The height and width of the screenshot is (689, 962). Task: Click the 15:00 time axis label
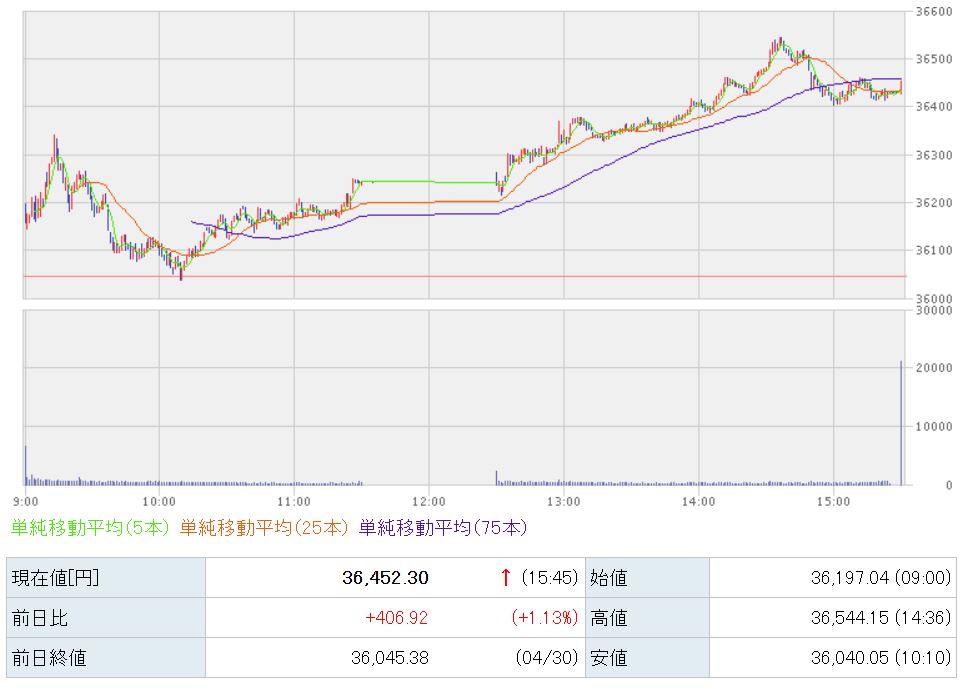click(833, 502)
